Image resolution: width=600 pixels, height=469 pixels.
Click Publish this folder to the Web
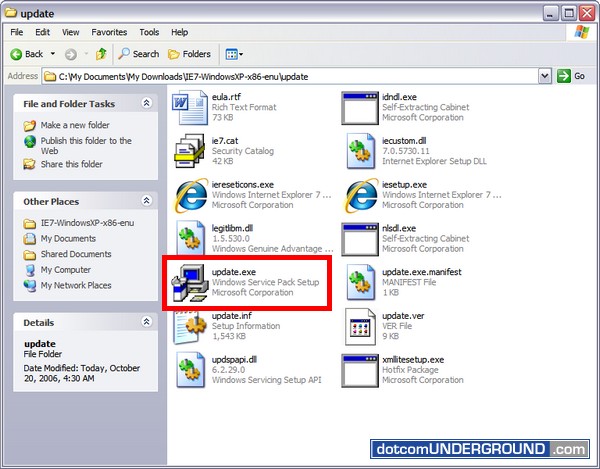[86, 146]
